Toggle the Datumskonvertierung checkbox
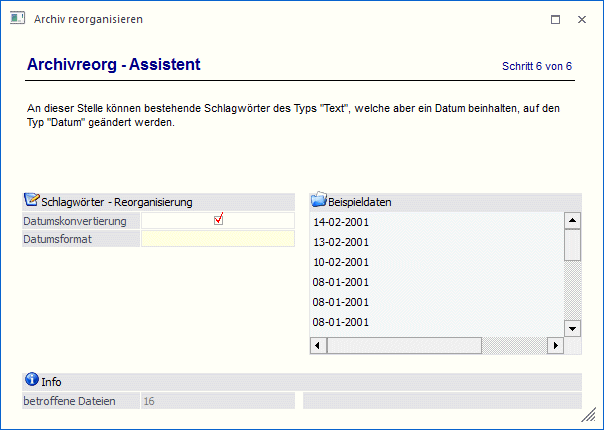This screenshot has height=430, width=604. click(x=218, y=220)
